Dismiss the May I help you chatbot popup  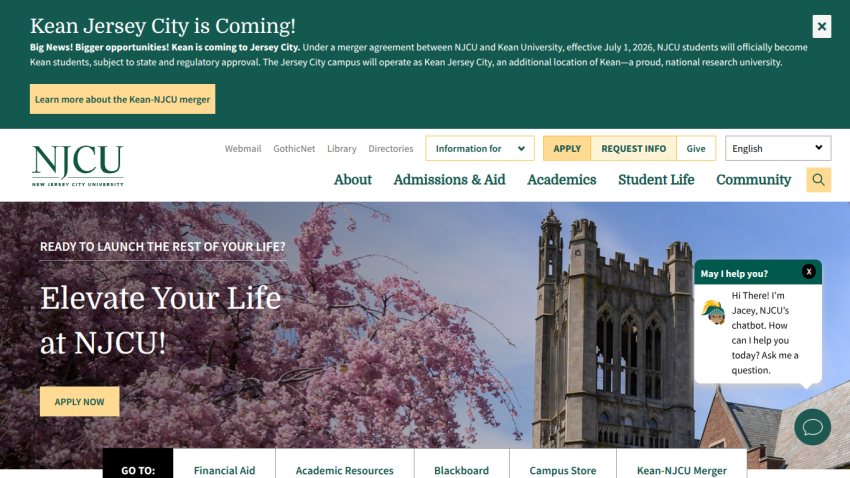[809, 272]
